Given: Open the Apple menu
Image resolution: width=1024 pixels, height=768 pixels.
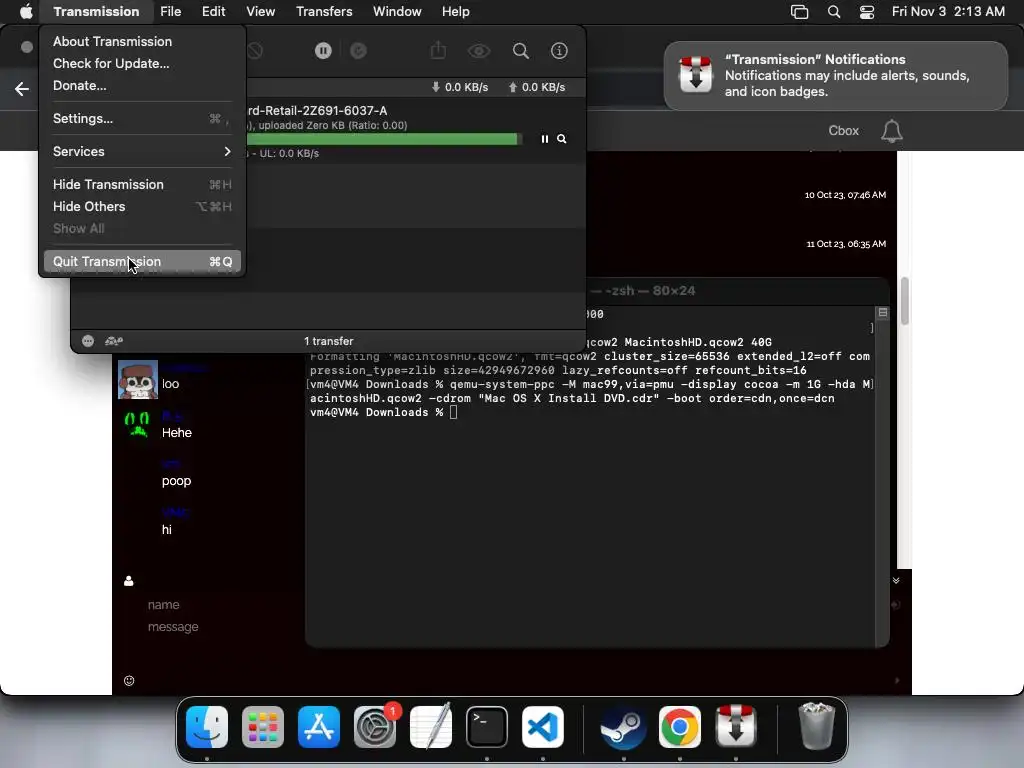Looking at the screenshot, I should tap(26, 11).
